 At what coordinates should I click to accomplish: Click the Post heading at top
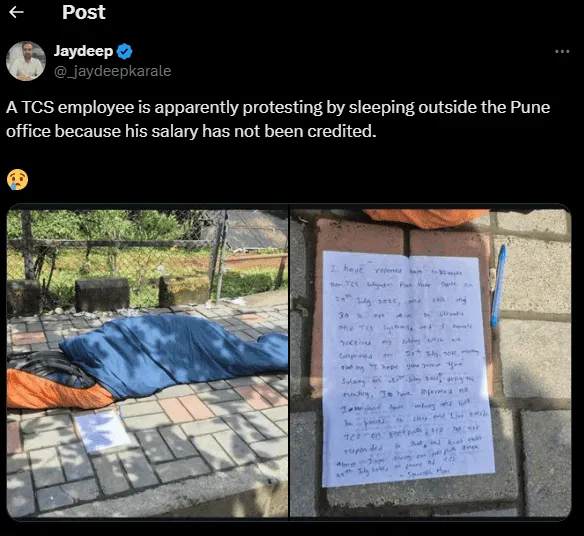tap(84, 12)
